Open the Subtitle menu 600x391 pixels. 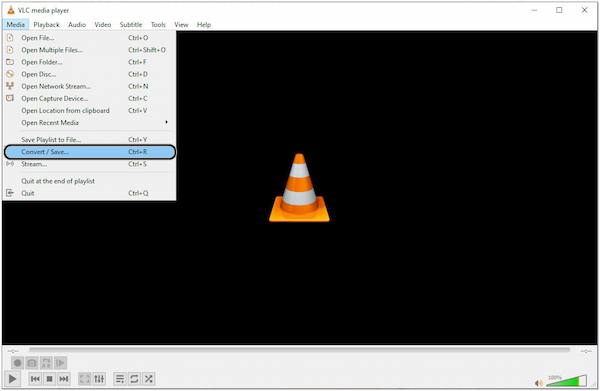[131, 24]
